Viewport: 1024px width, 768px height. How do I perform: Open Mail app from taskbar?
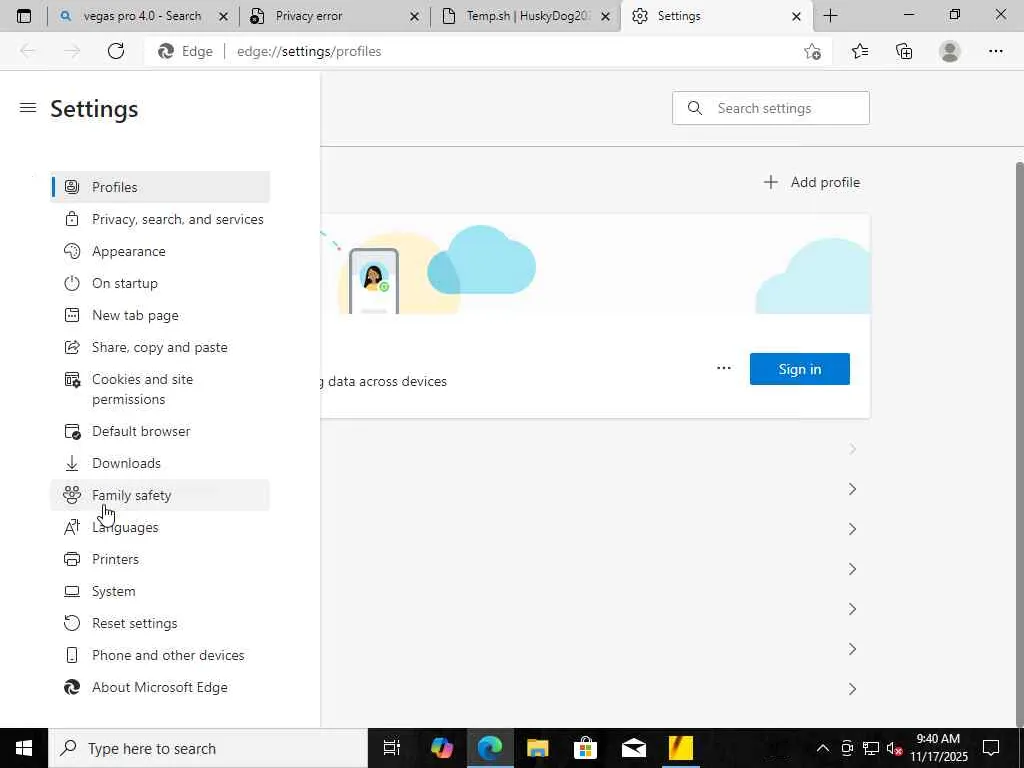click(x=633, y=748)
